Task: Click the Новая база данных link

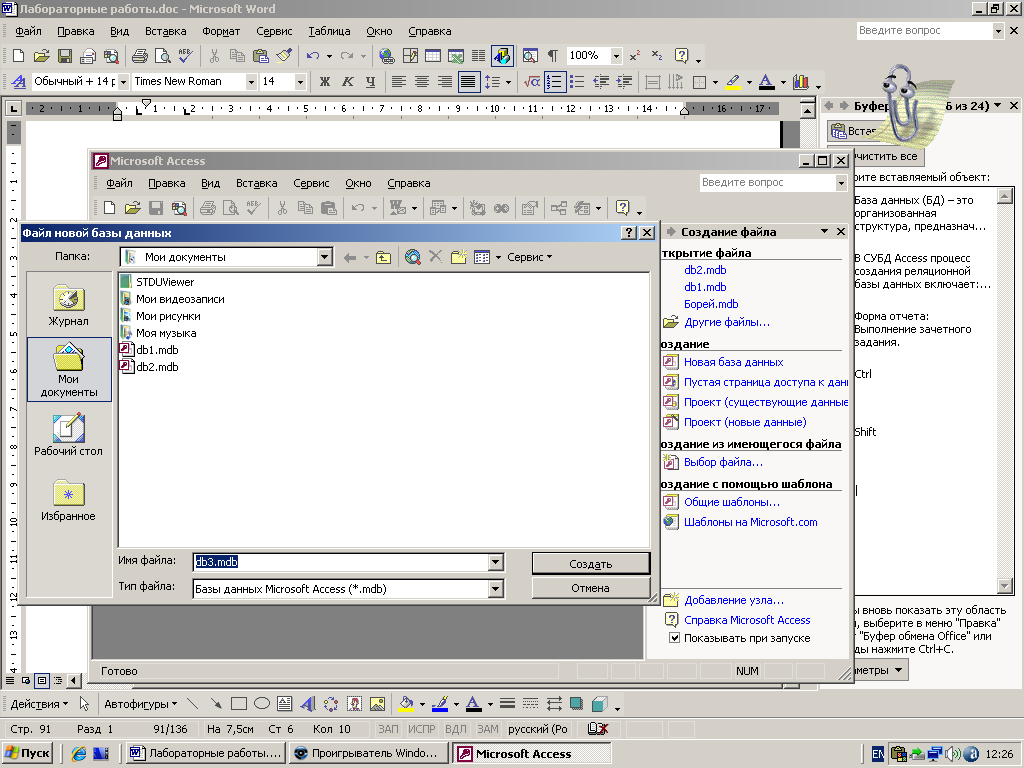Action: [733, 362]
